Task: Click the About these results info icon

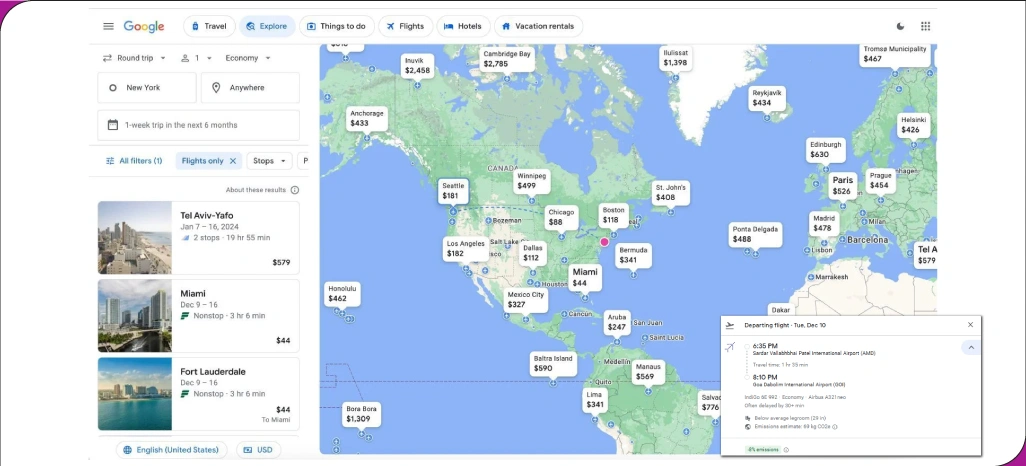Action: [x=294, y=190]
